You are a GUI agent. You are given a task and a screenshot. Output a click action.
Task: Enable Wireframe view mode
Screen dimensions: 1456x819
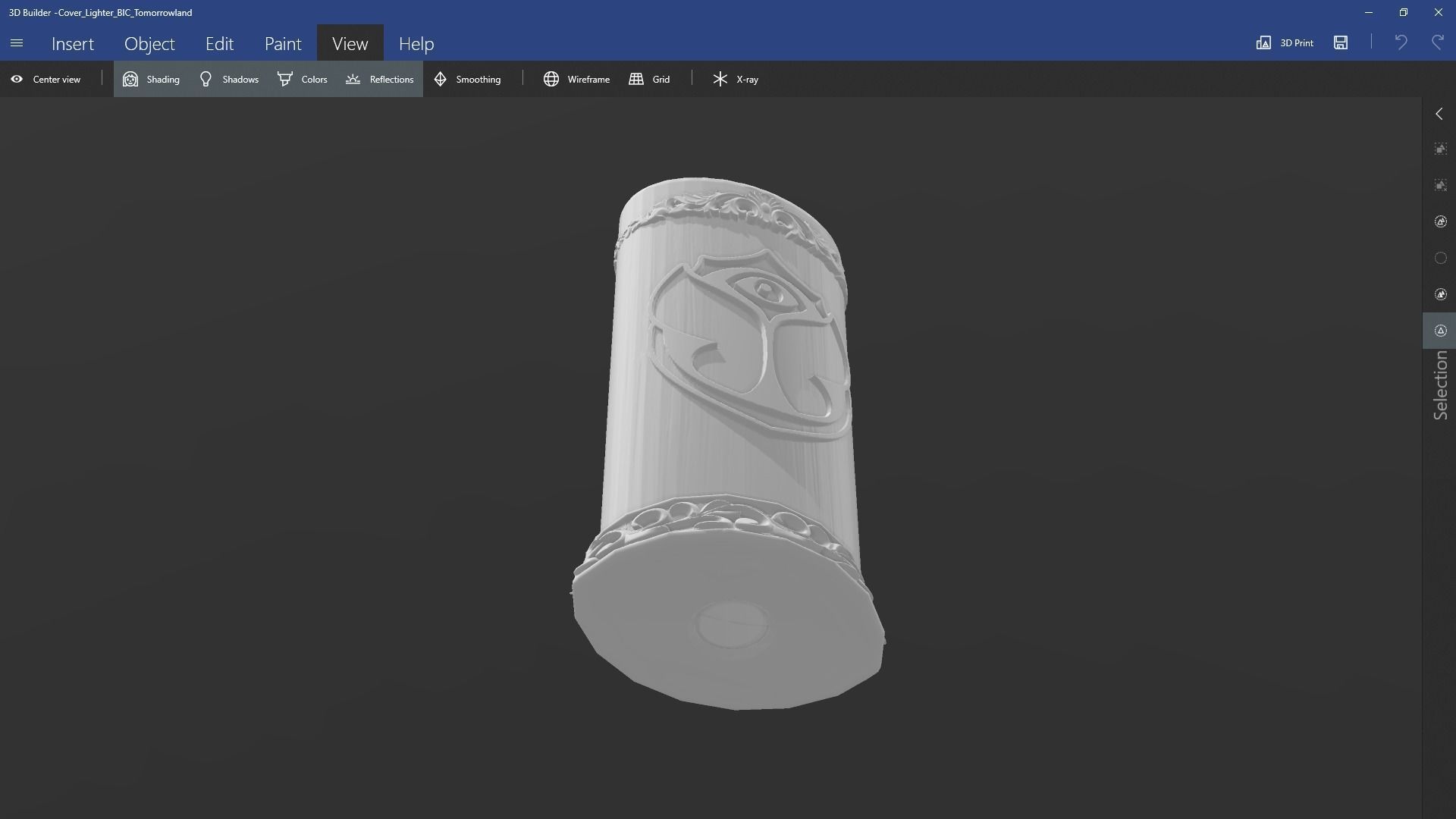576,79
